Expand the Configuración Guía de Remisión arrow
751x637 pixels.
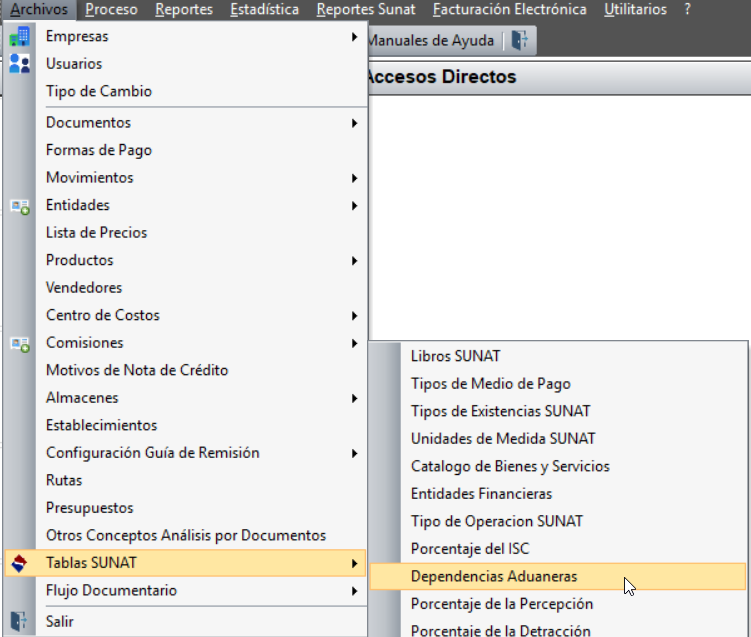[354, 453]
